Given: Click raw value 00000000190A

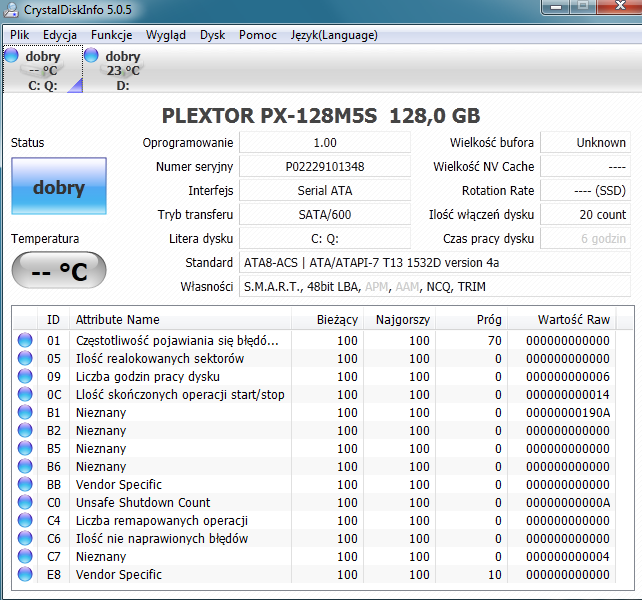Looking at the screenshot, I should [x=568, y=412].
